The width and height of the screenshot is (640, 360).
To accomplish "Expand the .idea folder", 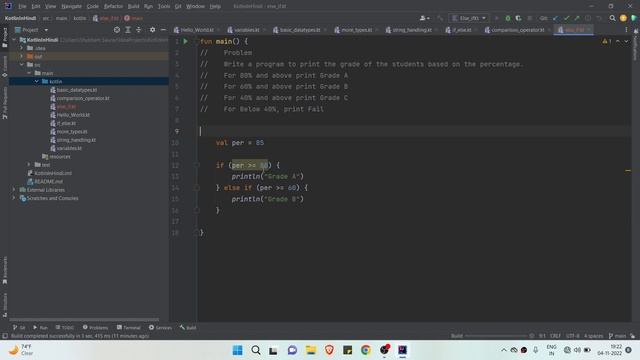I will (22, 48).
